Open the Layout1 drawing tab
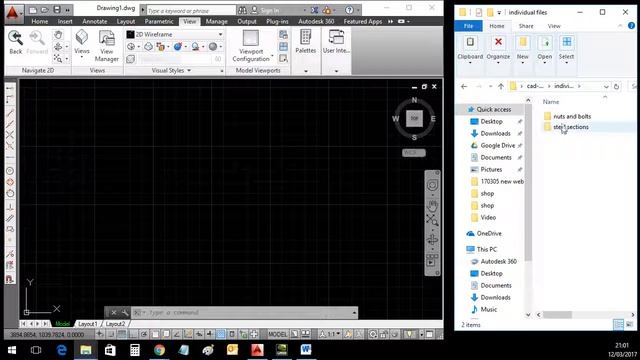This screenshot has height=360, width=640. [x=87, y=324]
